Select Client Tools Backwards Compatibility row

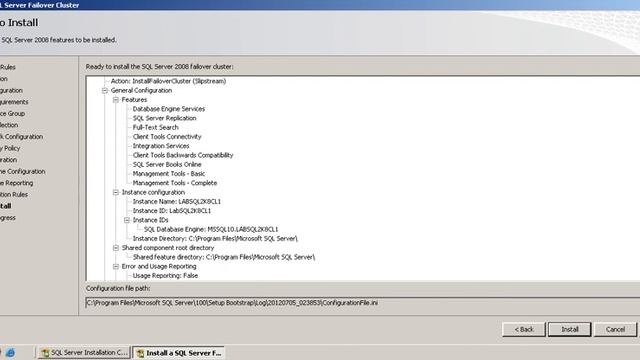tap(183, 155)
